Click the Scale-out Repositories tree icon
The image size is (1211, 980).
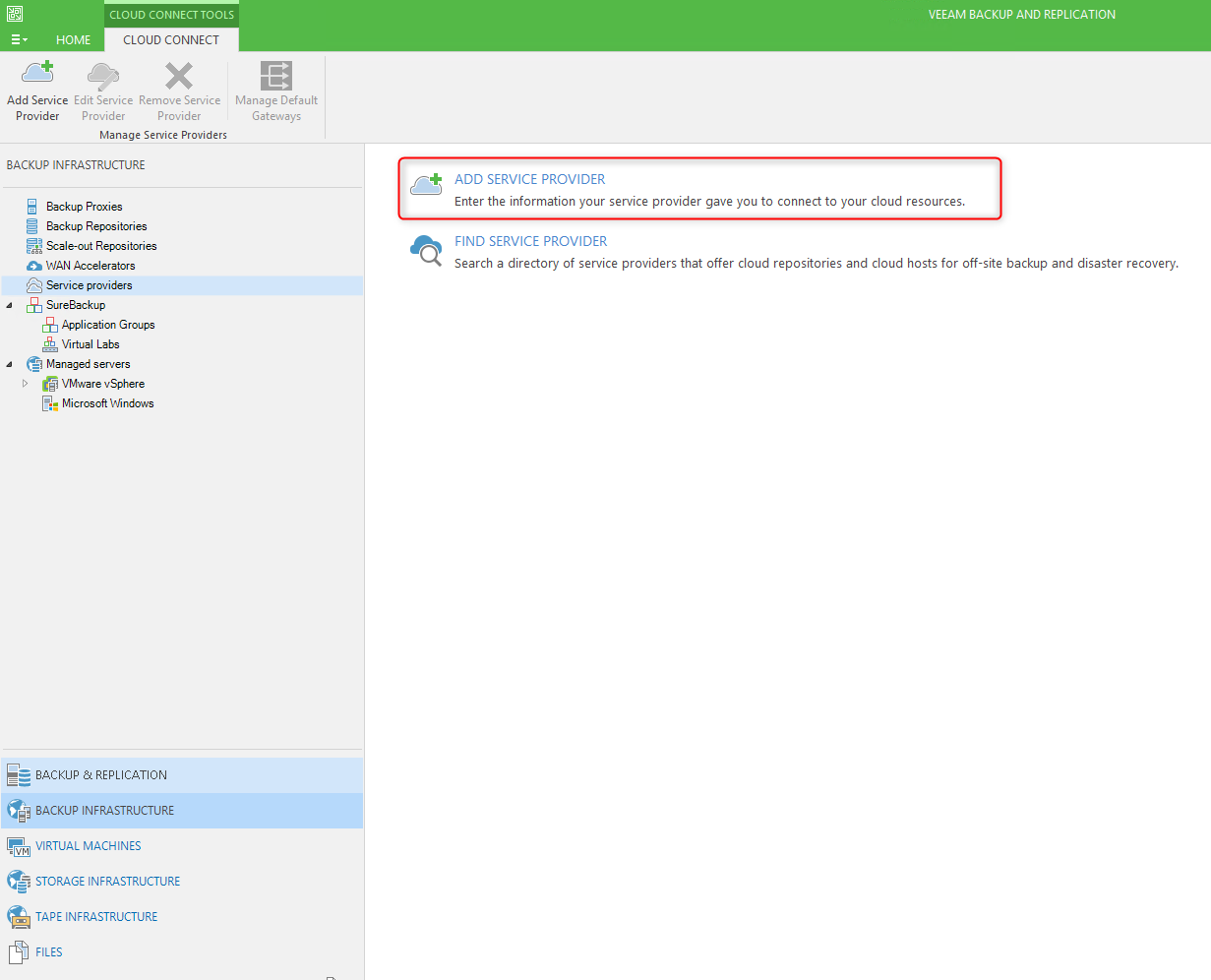(x=34, y=246)
